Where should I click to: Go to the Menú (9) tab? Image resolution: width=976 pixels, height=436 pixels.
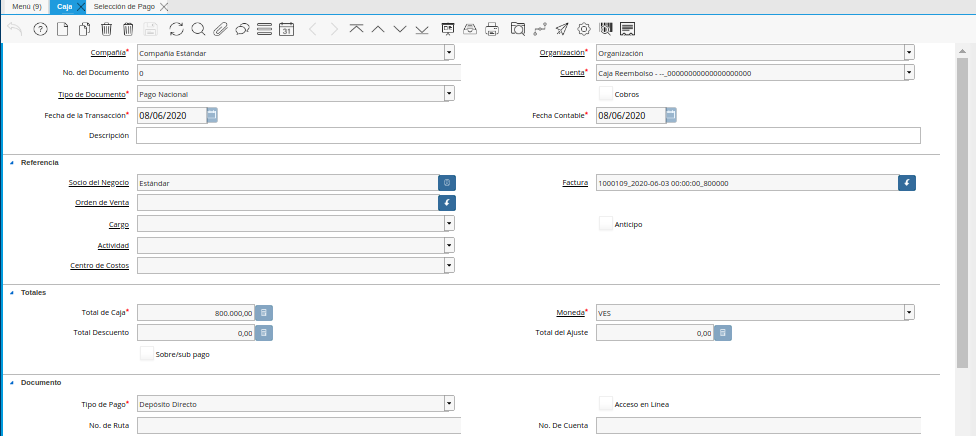click(26, 7)
